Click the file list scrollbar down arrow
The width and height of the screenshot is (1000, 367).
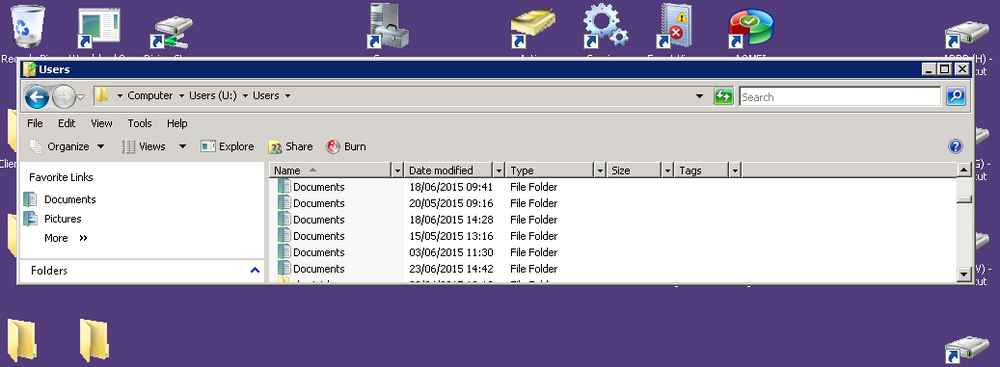pos(964,274)
